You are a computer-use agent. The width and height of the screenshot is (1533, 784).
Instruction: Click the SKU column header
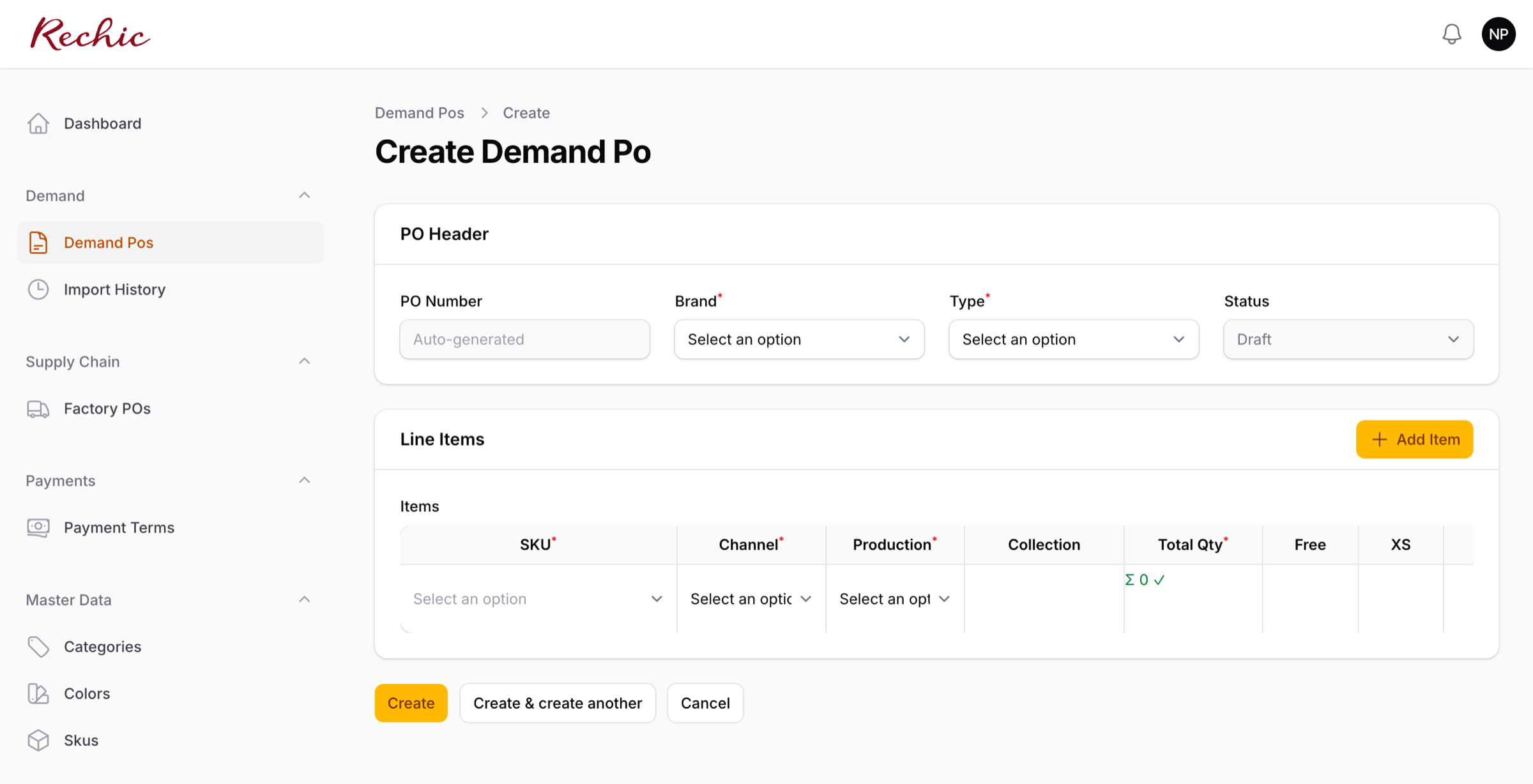pos(538,545)
